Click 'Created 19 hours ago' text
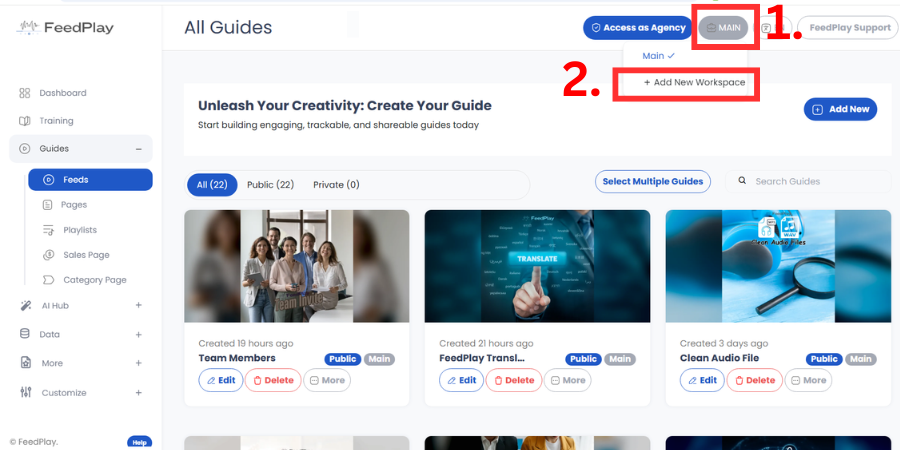900x450 pixels. 246,344
